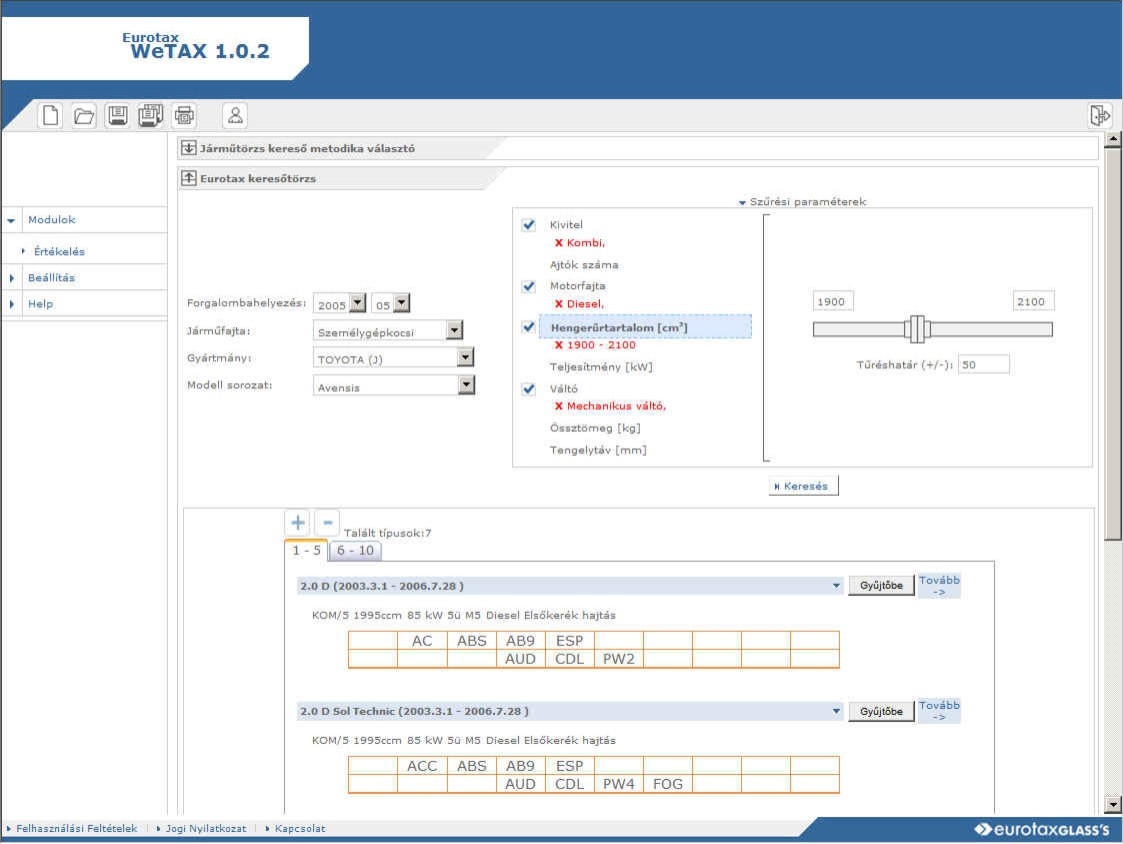This screenshot has width=1123, height=844.
Task: Switch to results tab 6 - 10
Action: pyautogui.click(x=355, y=550)
